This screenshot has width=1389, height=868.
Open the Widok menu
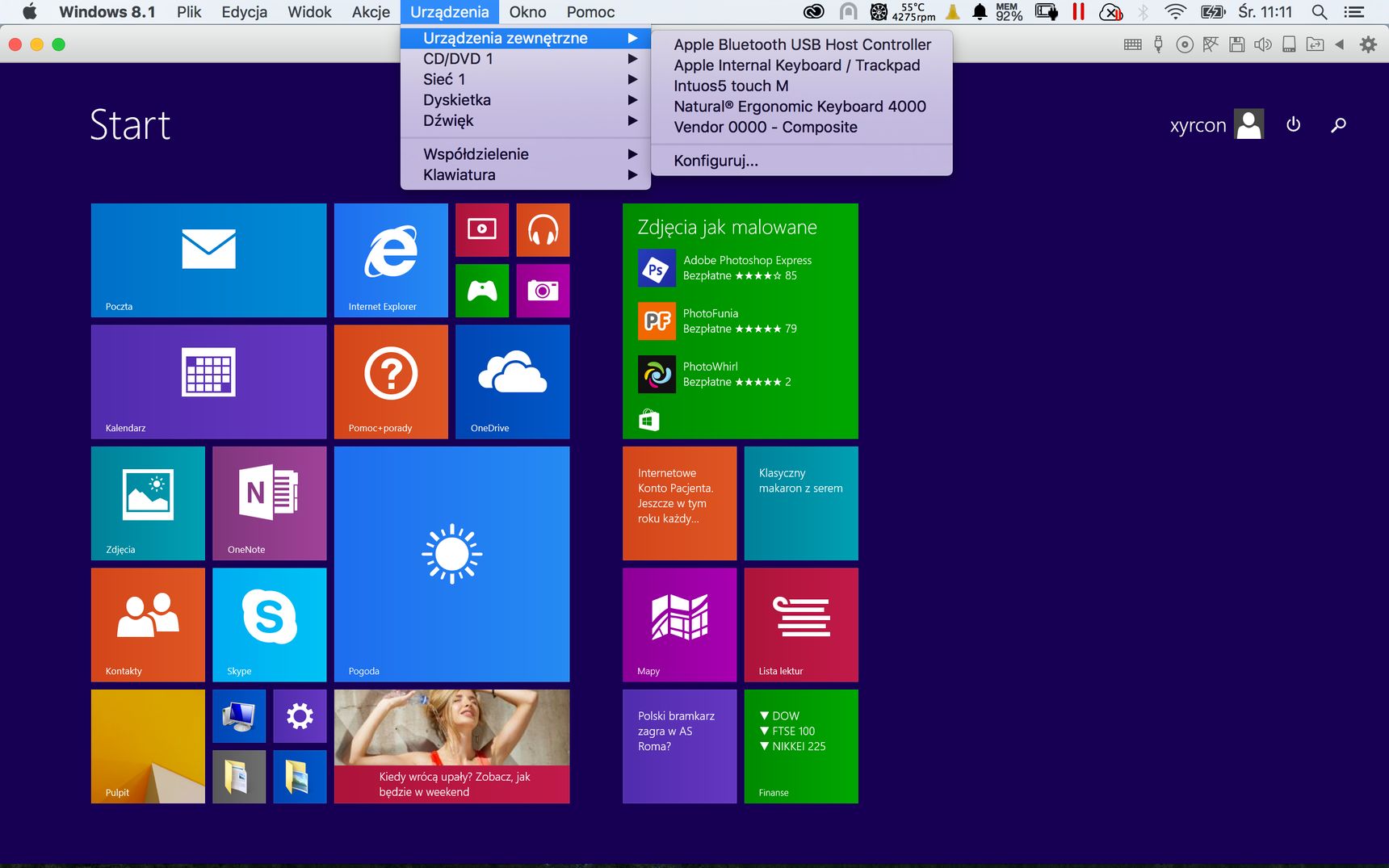coord(309,12)
